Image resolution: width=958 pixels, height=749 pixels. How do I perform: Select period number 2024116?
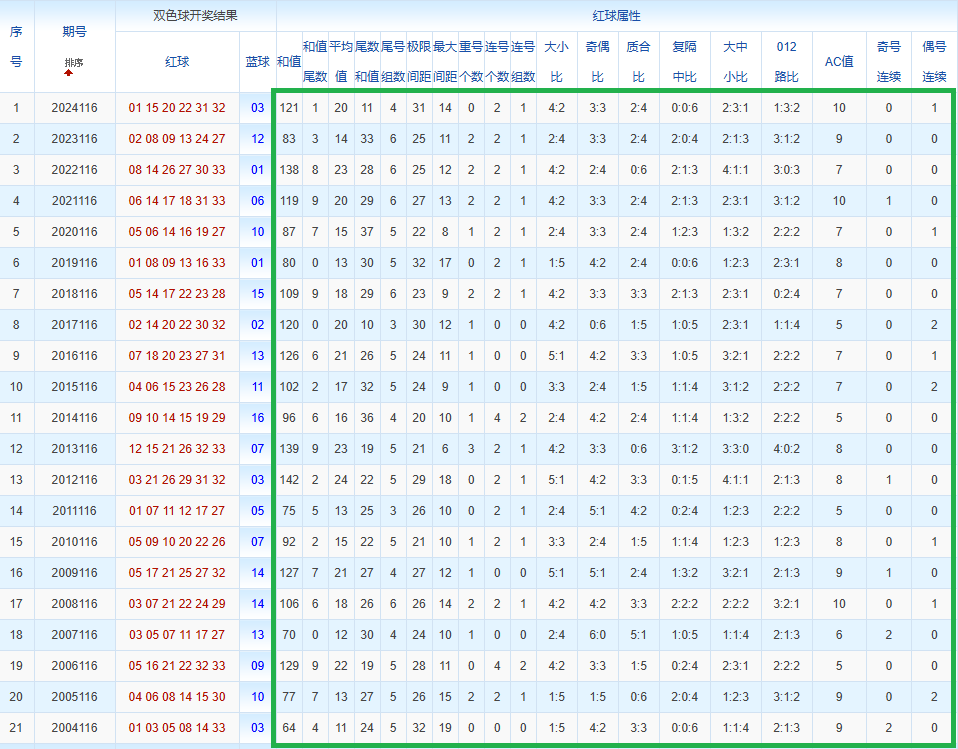pos(75,108)
